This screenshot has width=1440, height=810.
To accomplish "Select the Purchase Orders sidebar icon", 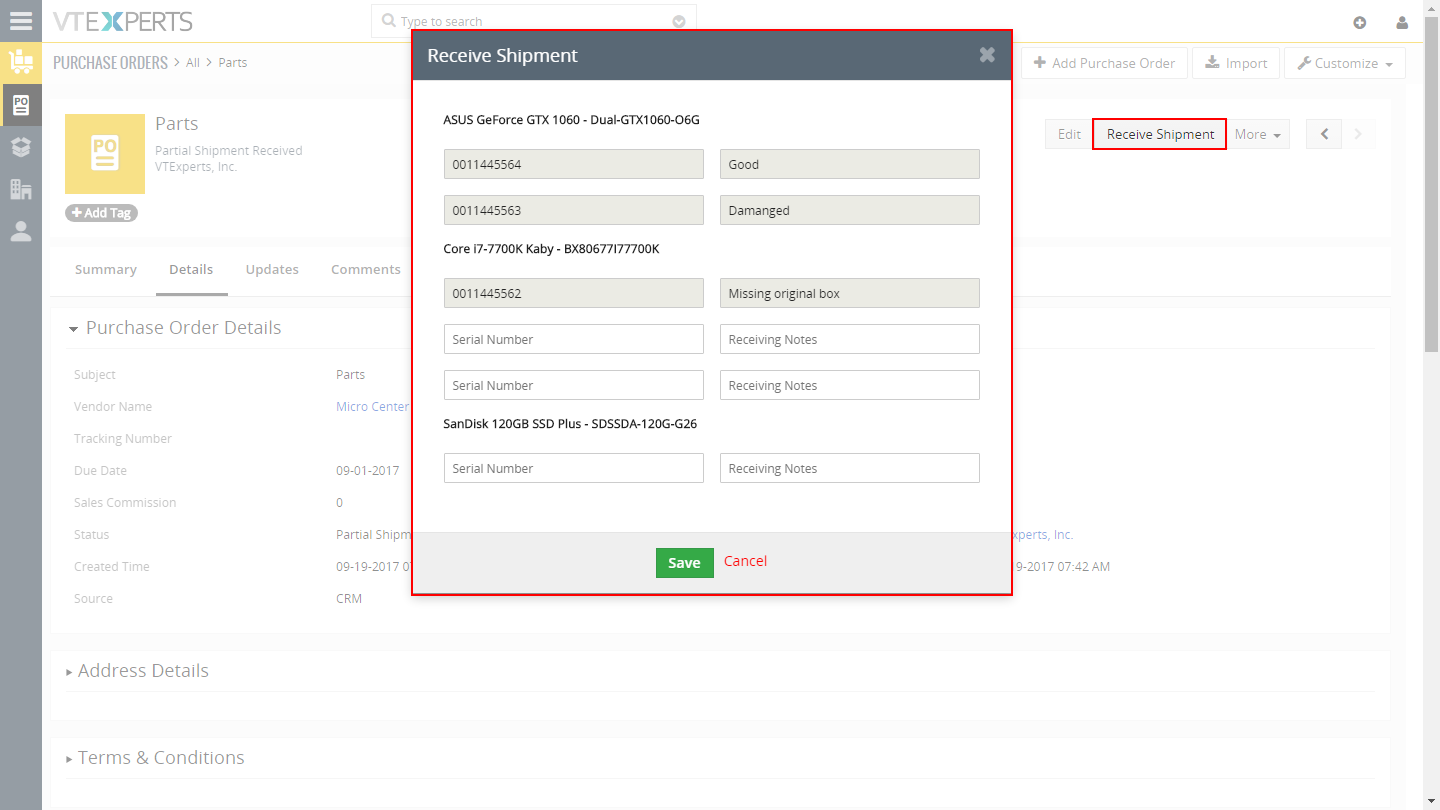I will coord(21,104).
